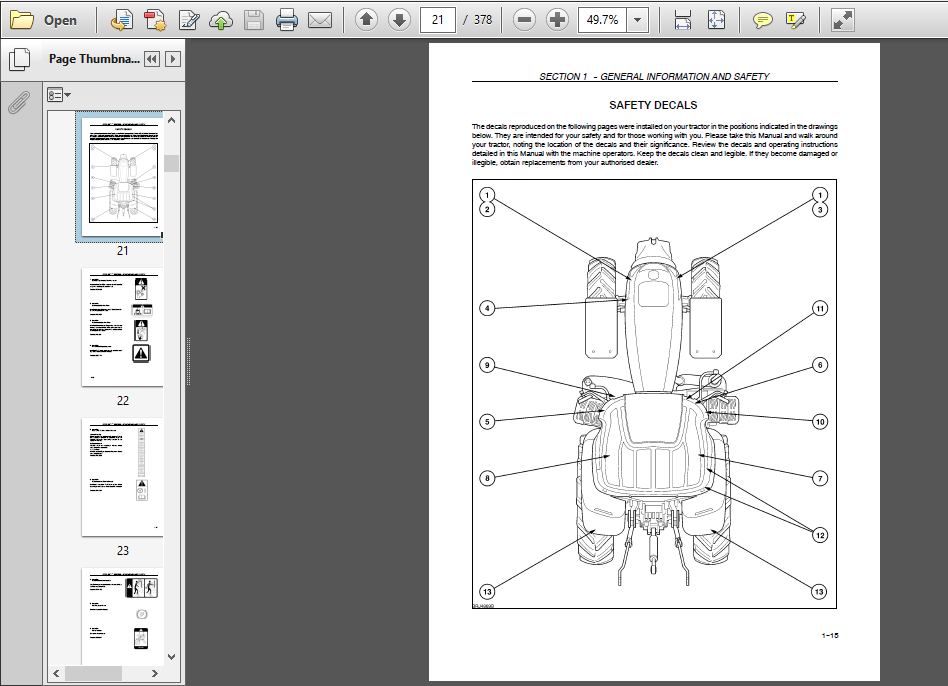This screenshot has height=686, width=948.
Task: Expand the Page Thumbnails pane
Action: (x=173, y=59)
